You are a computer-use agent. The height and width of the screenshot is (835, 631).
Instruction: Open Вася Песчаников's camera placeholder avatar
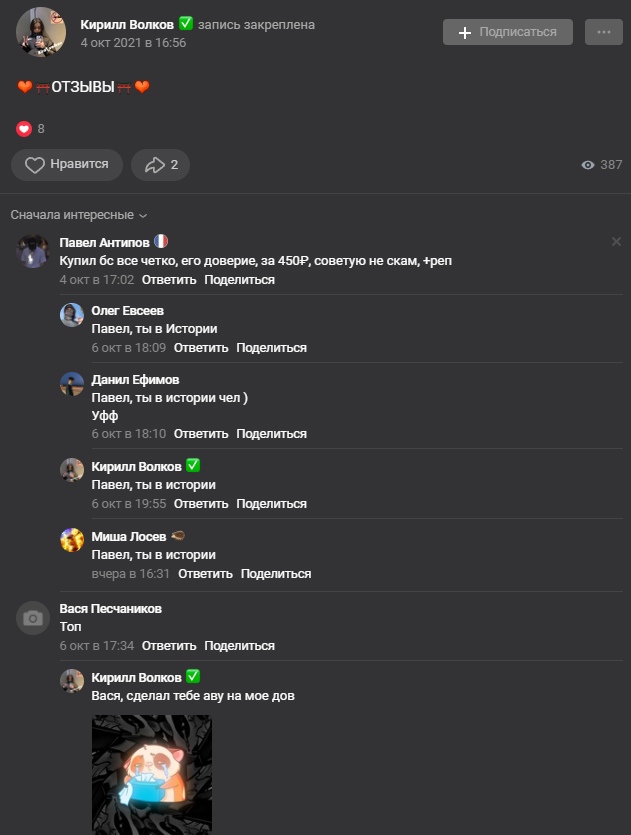[x=33, y=618]
